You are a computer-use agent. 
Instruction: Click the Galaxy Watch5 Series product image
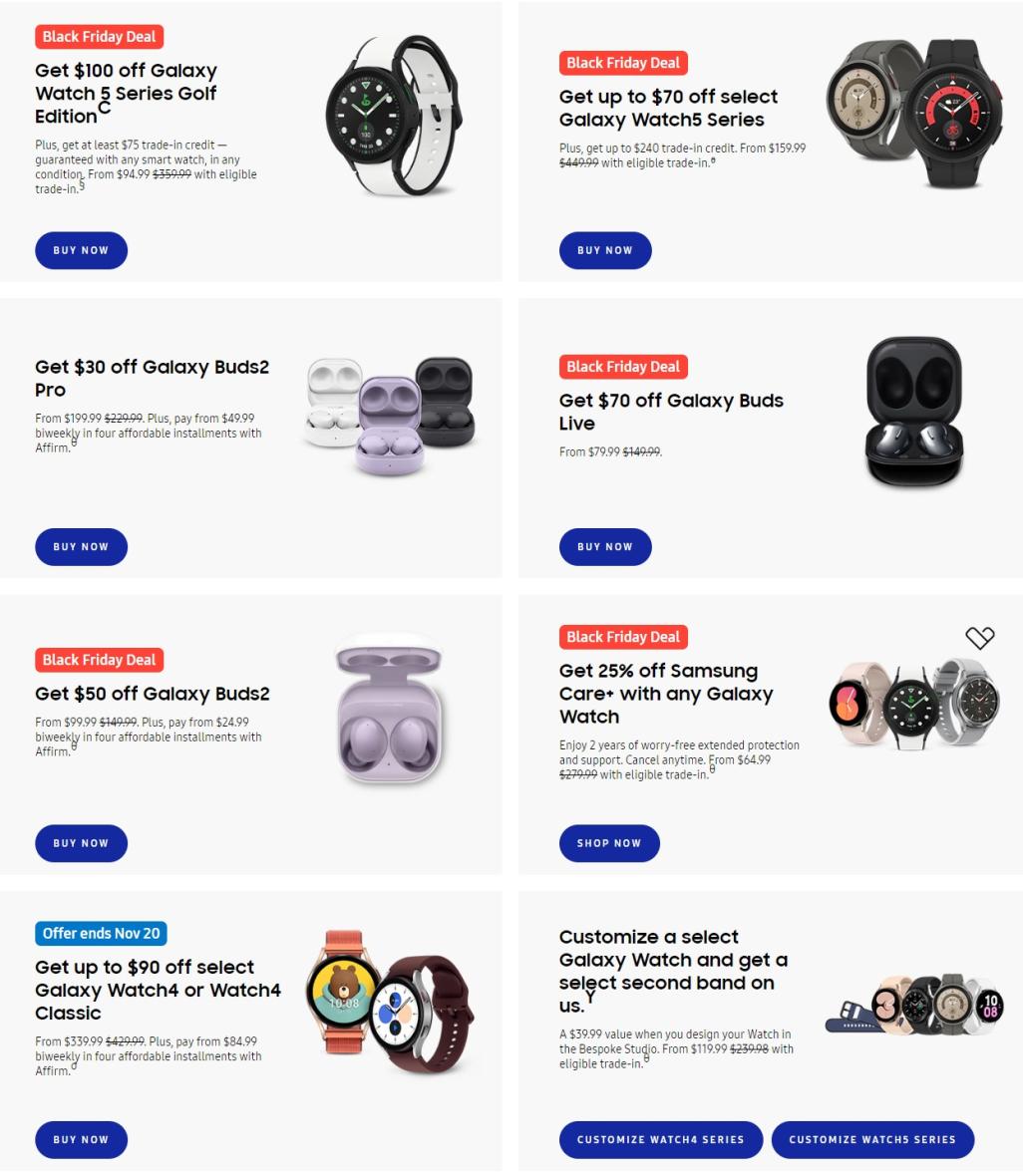pos(914,113)
